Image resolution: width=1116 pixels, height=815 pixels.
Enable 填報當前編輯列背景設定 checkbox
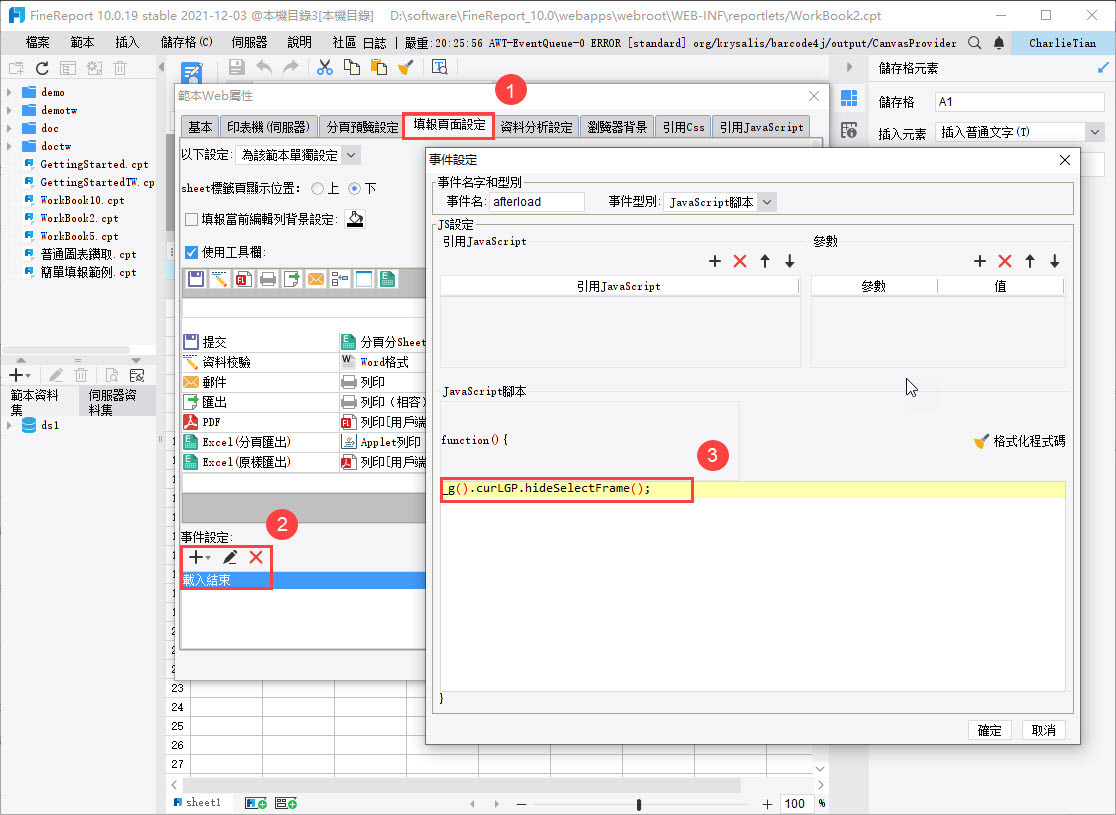pos(190,220)
